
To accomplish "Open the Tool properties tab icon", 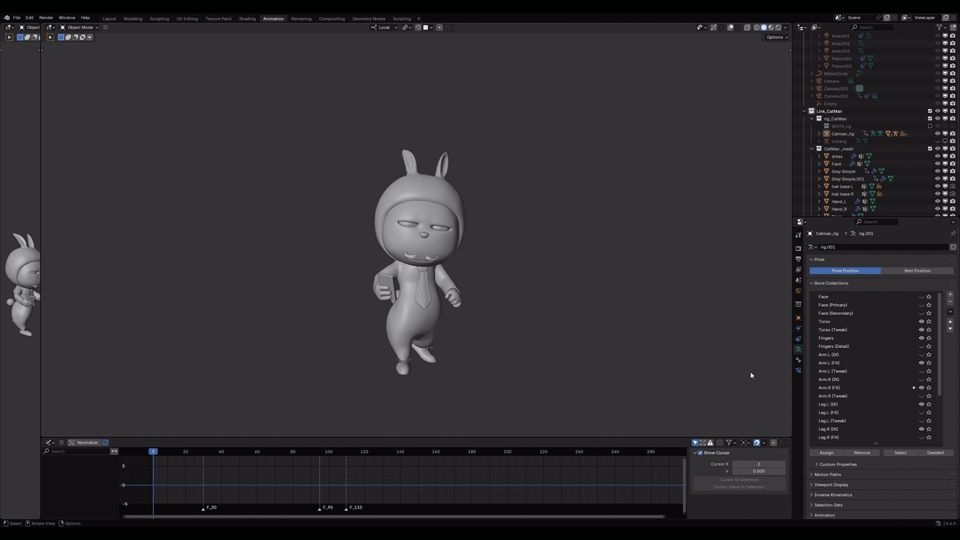I will (798, 235).
